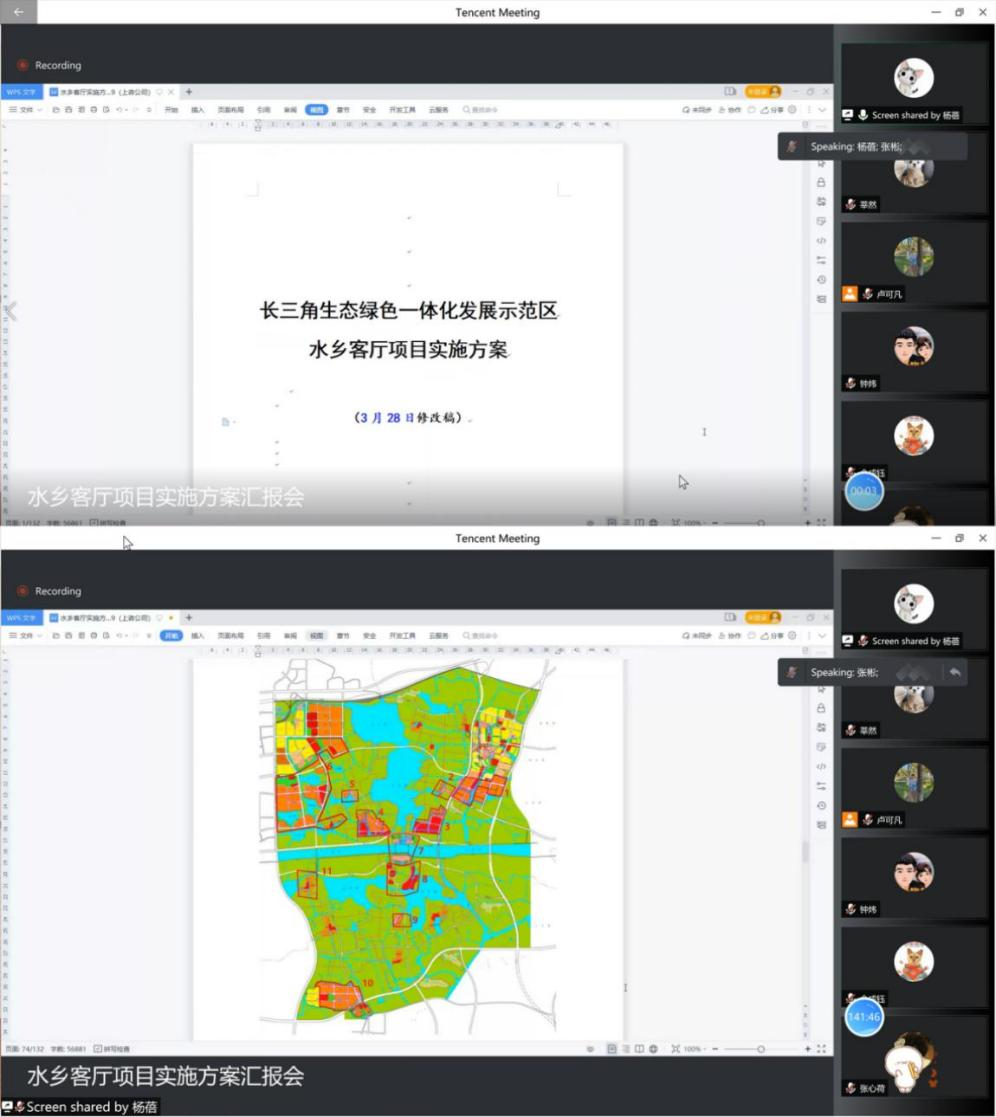
Task: Switch to web layout view below the map
Action: [x=653, y=1049]
